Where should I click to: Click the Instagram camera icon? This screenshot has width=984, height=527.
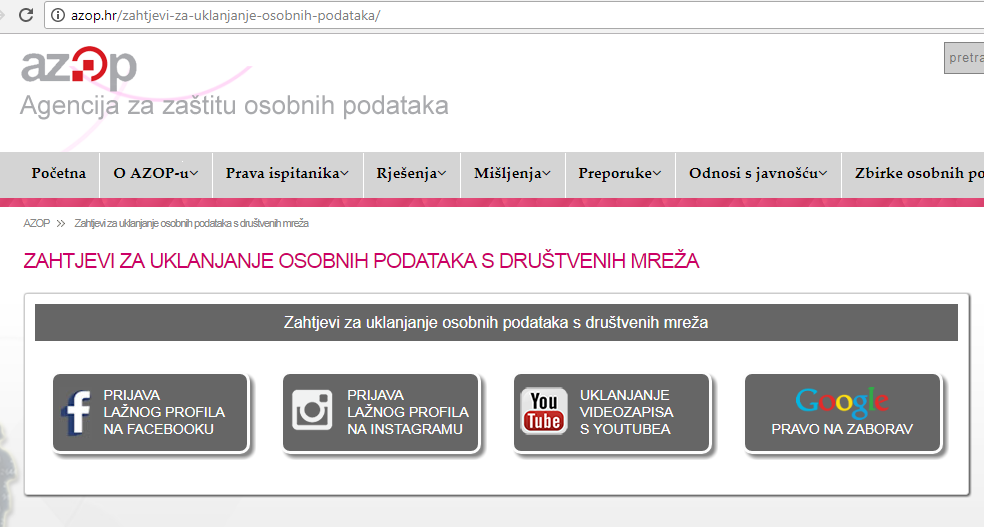(x=312, y=411)
